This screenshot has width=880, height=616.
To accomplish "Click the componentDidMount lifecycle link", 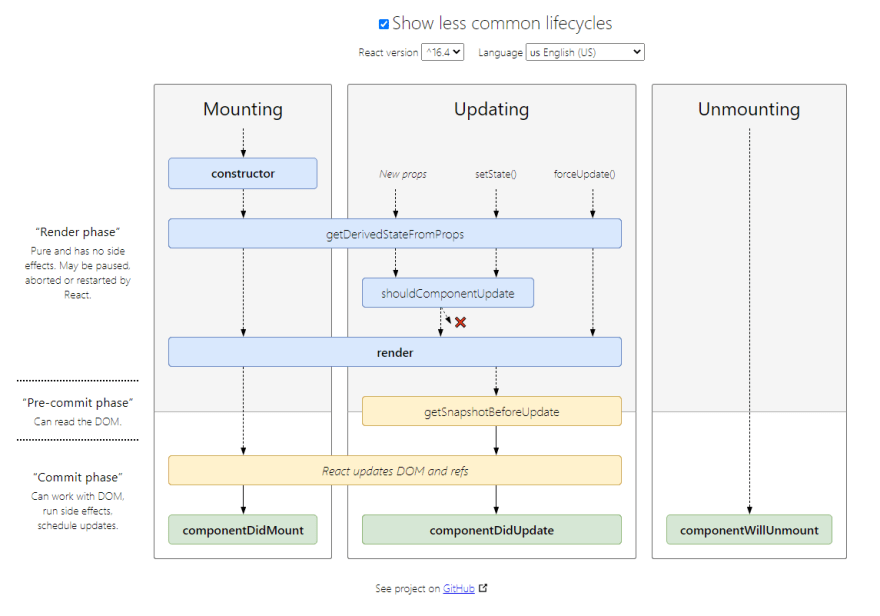I will [242, 530].
